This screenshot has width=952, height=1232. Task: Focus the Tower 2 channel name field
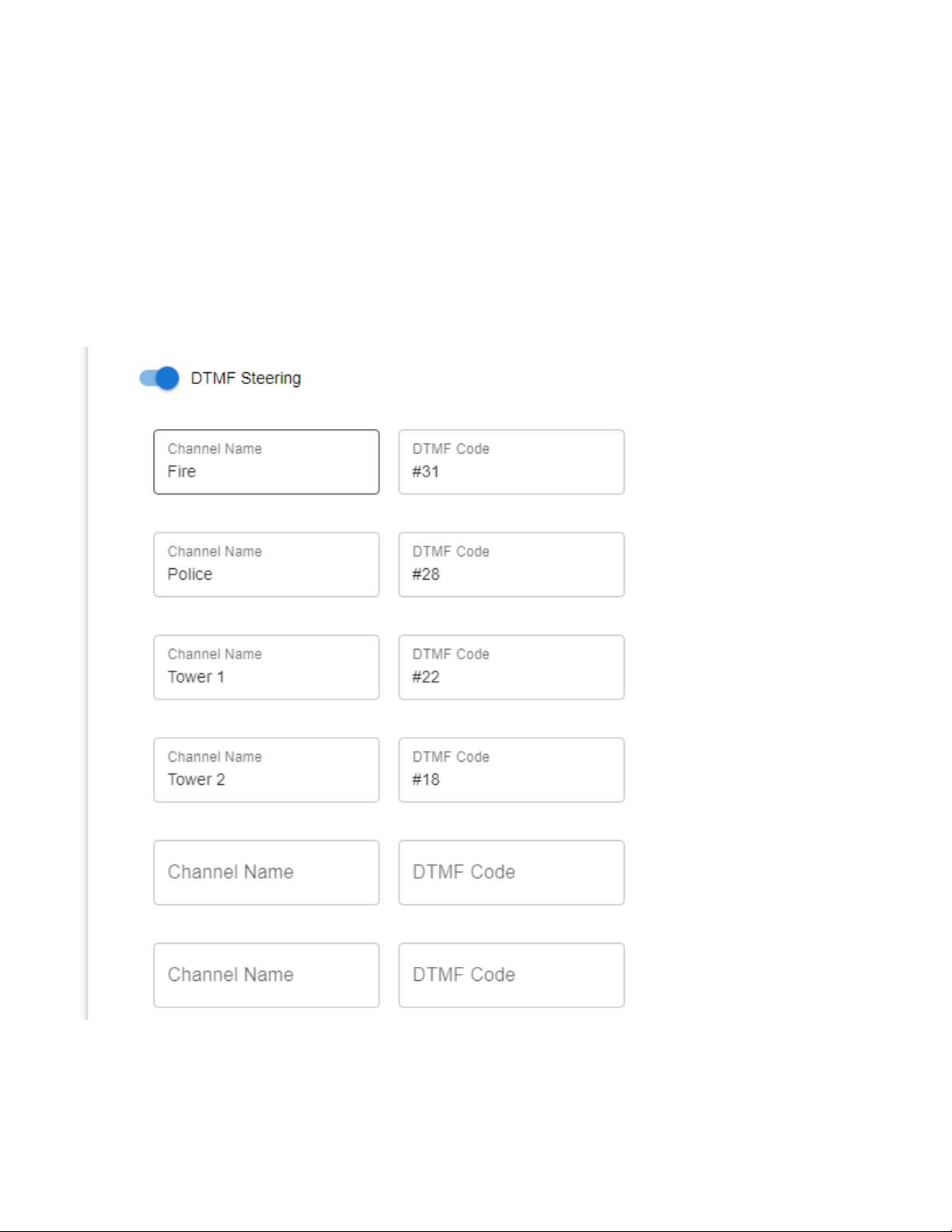click(267, 770)
